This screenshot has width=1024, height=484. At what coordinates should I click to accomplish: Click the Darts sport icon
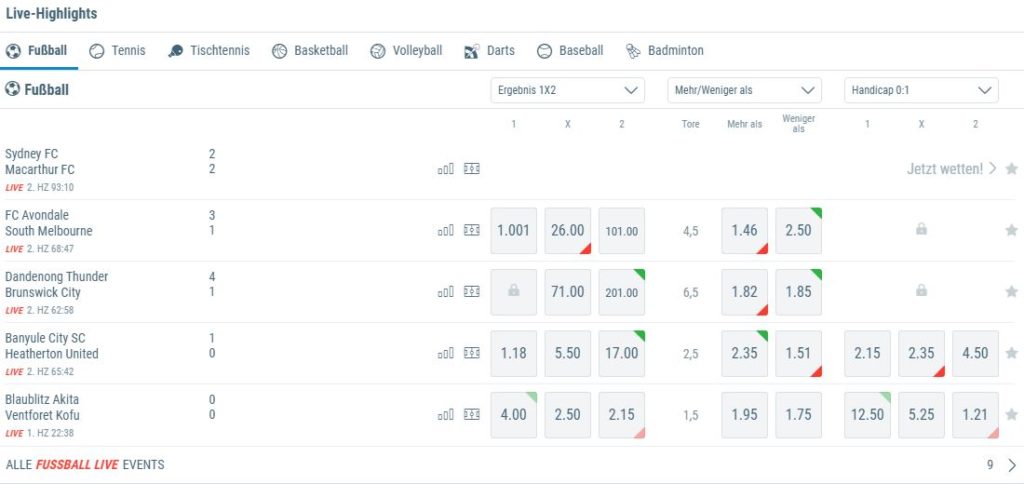472,51
